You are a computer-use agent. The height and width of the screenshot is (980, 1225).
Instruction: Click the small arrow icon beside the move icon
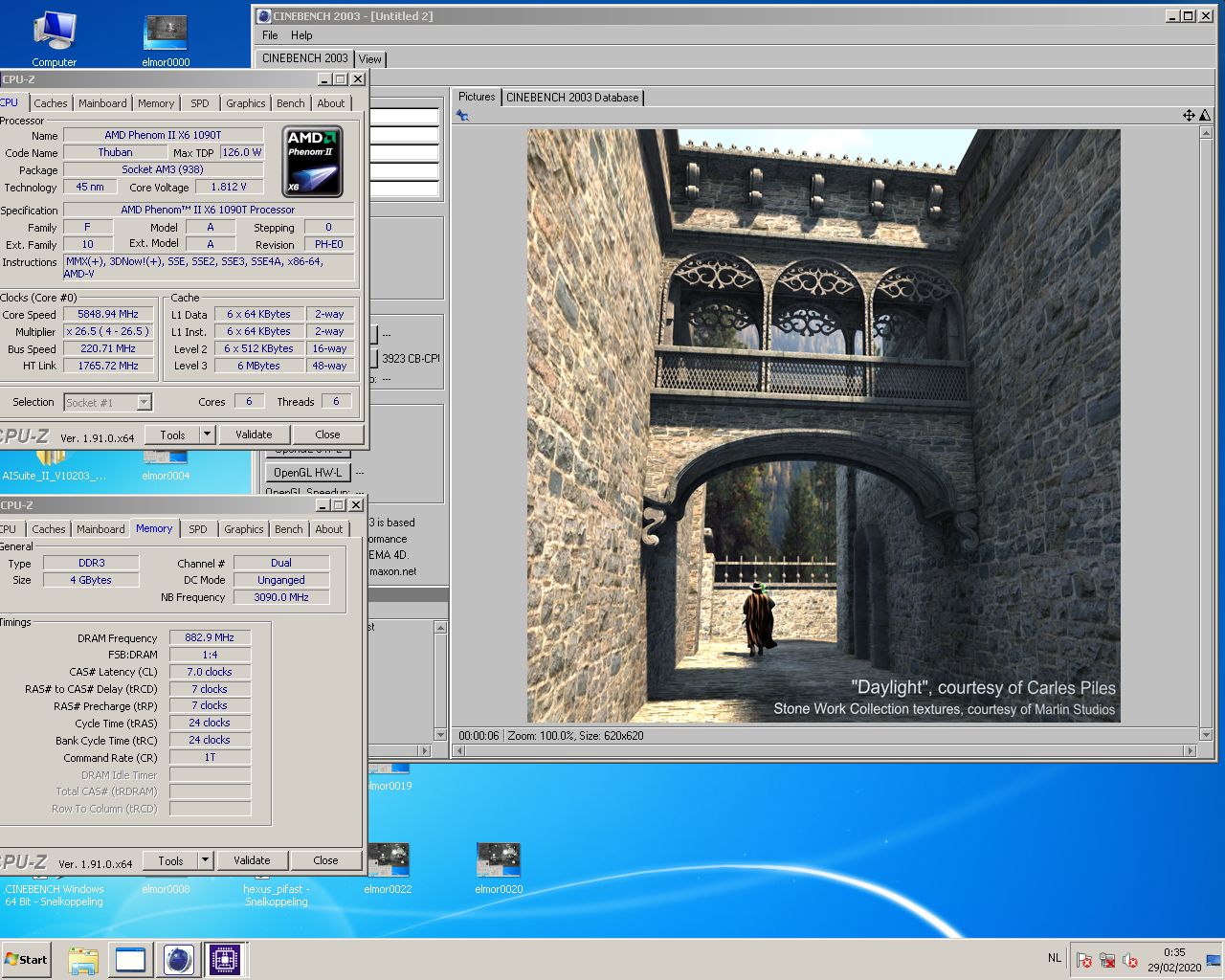[x=1203, y=115]
